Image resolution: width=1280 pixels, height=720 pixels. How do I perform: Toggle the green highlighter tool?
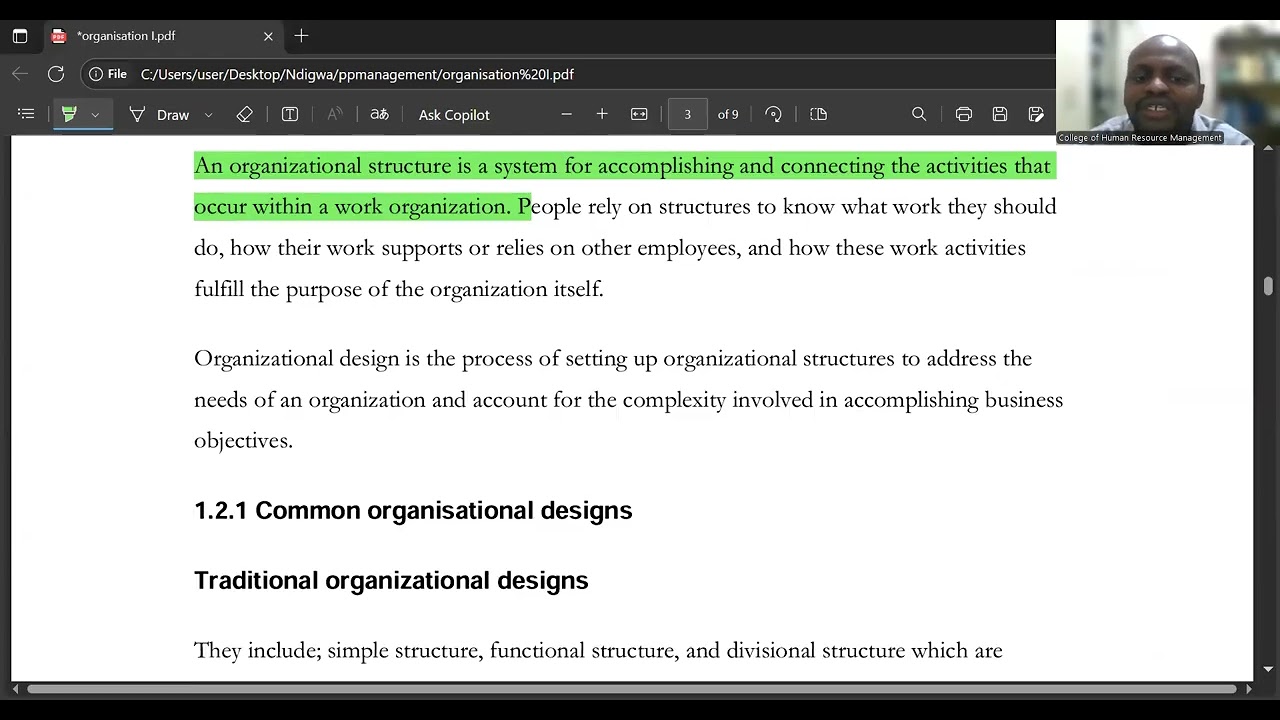tap(69, 115)
